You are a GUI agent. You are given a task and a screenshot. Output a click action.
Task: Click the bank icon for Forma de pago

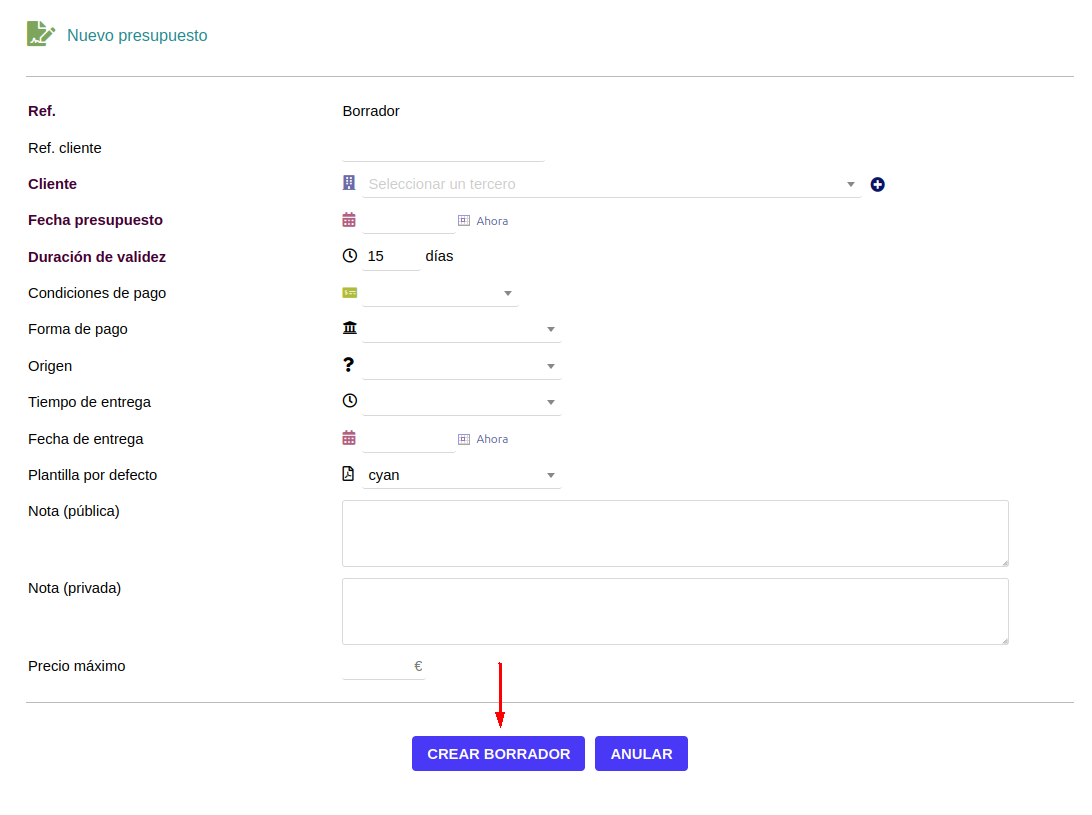349,328
